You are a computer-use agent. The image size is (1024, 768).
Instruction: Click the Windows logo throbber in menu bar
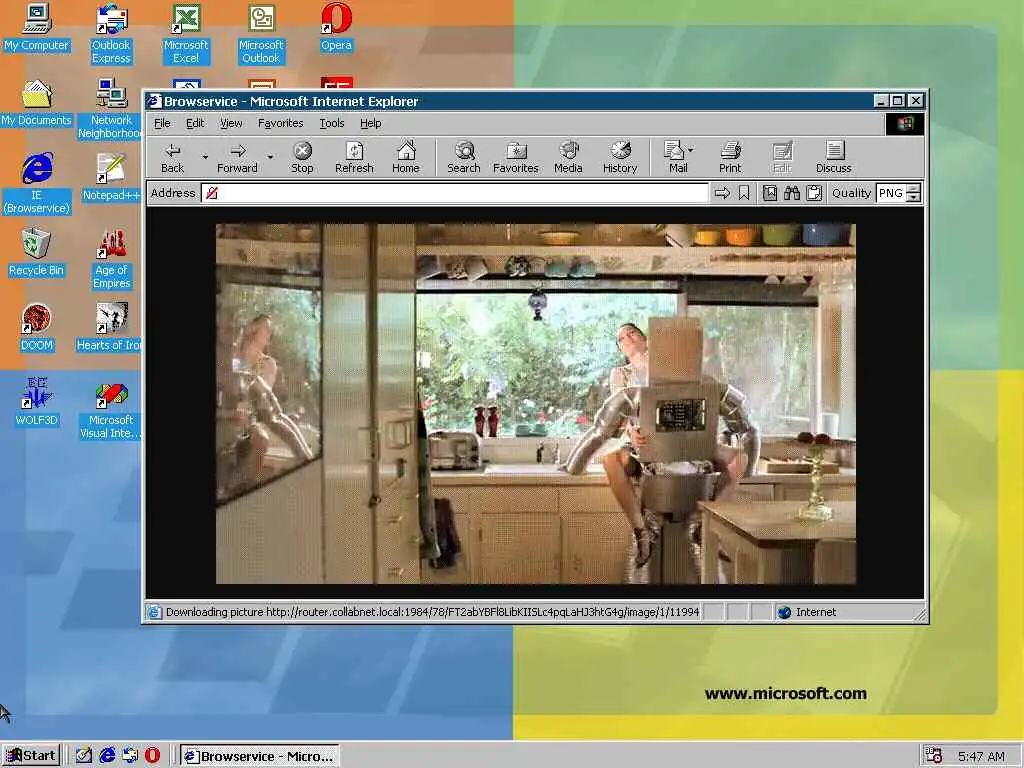[904, 124]
